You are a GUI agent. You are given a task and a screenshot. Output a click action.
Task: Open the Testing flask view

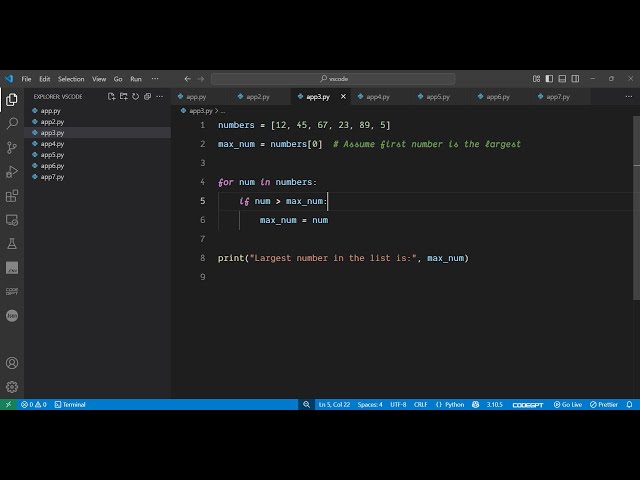(12, 244)
